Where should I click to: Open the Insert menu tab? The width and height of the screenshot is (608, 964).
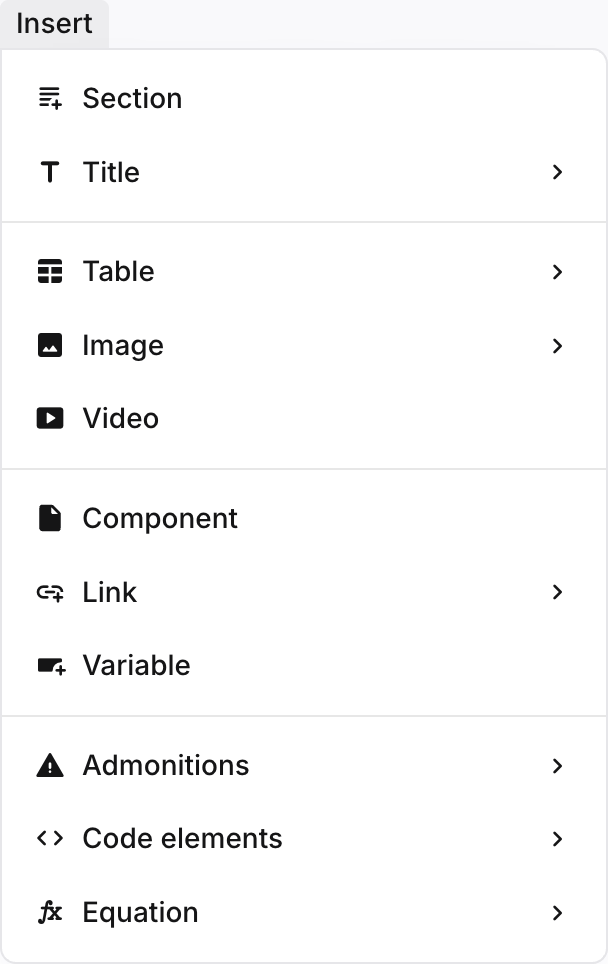[x=54, y=24]
